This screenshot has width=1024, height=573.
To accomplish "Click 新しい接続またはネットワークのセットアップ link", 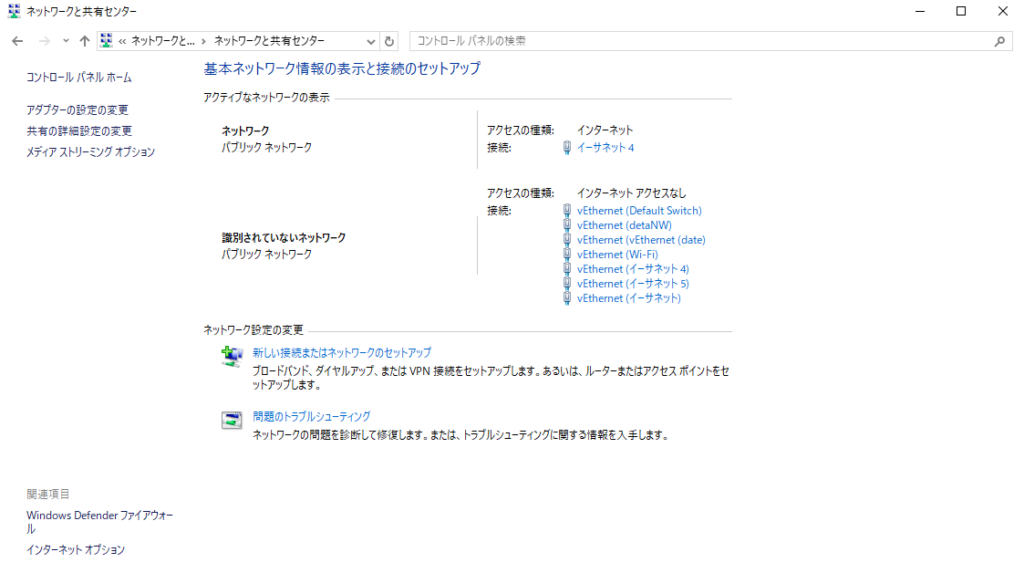I will (x=341, y=353).
